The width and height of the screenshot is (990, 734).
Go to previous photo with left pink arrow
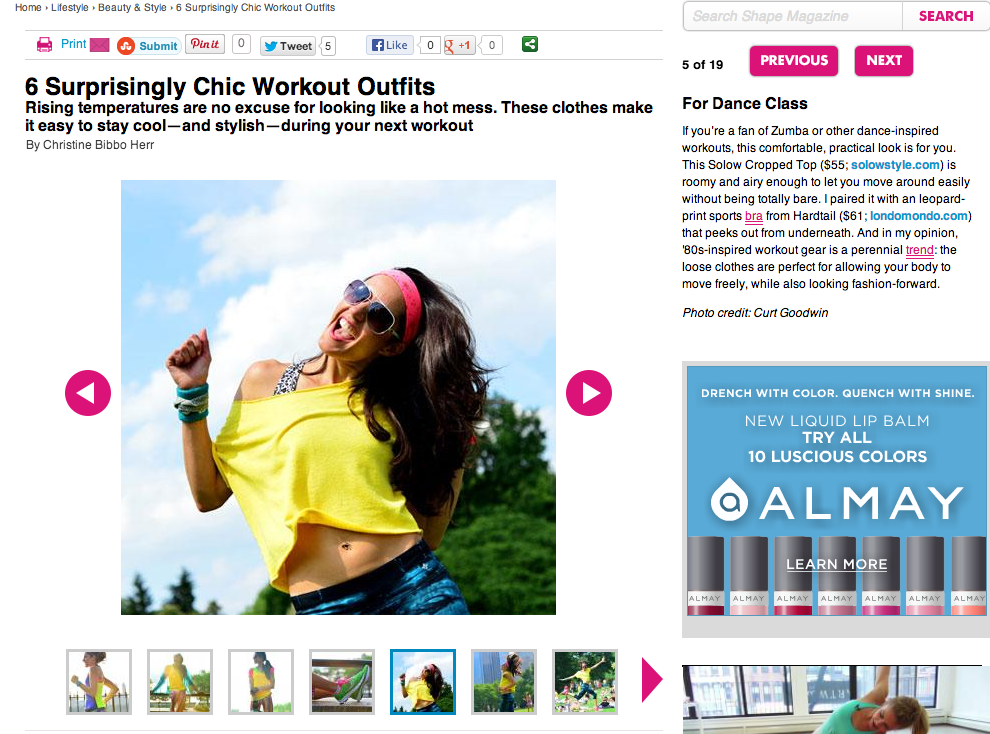point(88,393)
